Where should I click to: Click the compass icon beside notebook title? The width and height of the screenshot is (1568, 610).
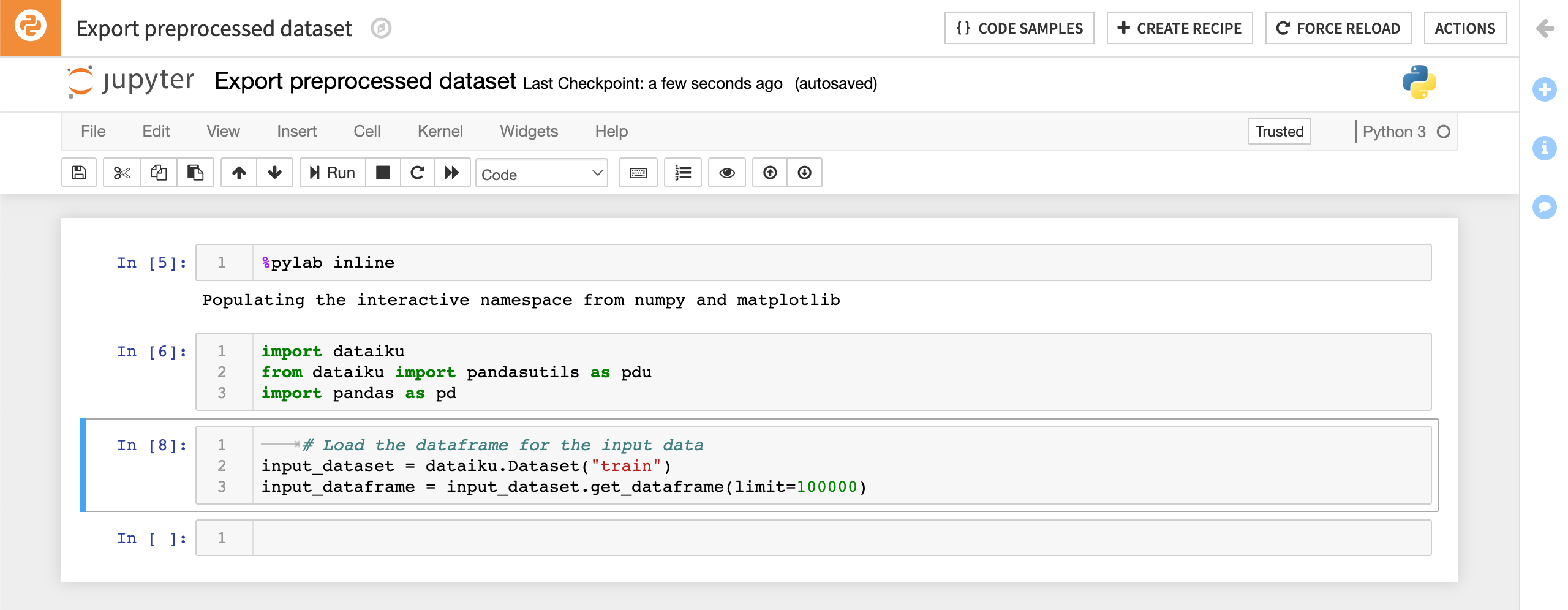[381, 28]
